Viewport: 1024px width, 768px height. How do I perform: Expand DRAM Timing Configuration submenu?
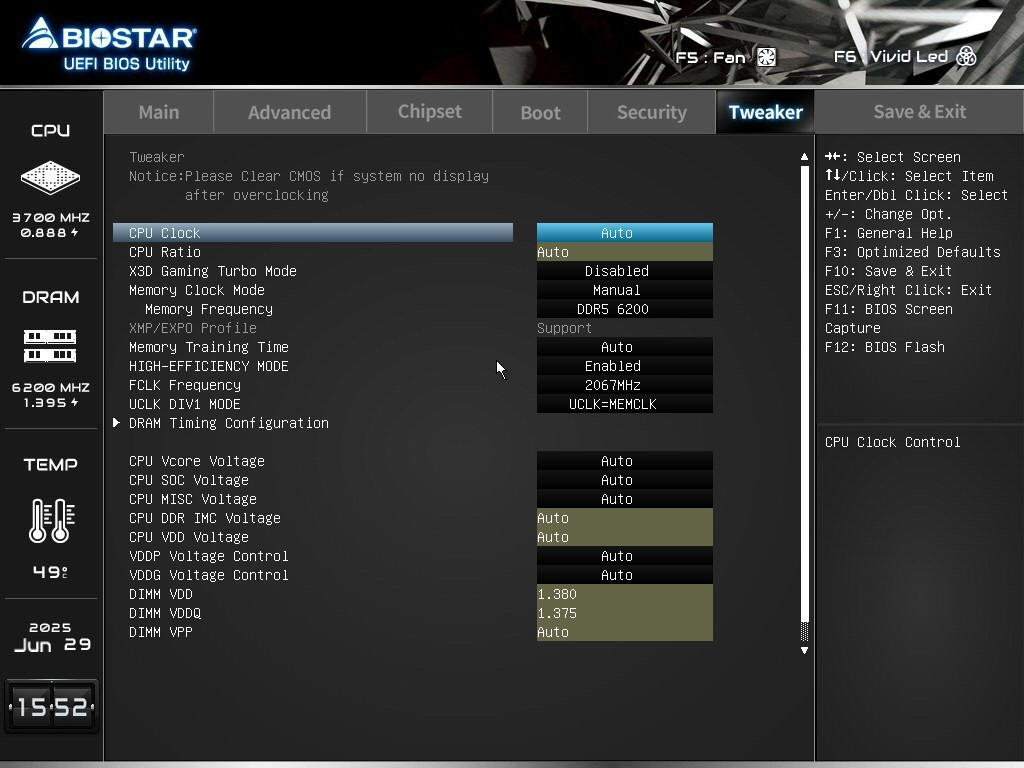229,423
